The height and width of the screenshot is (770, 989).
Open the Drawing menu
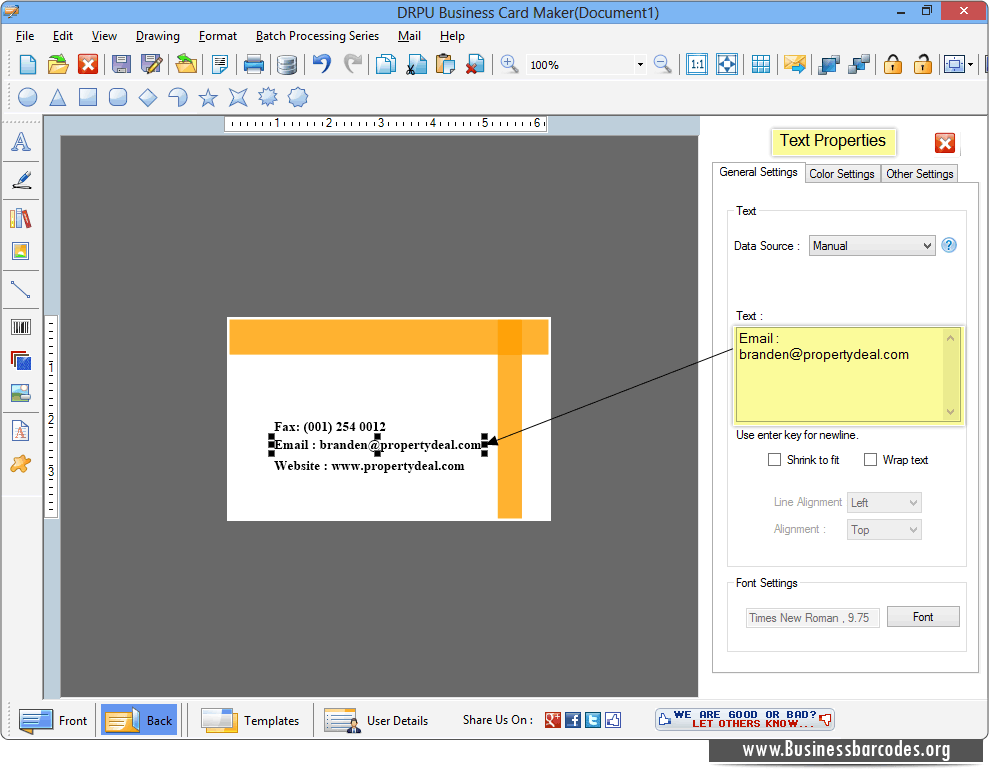tap(158, 36)
